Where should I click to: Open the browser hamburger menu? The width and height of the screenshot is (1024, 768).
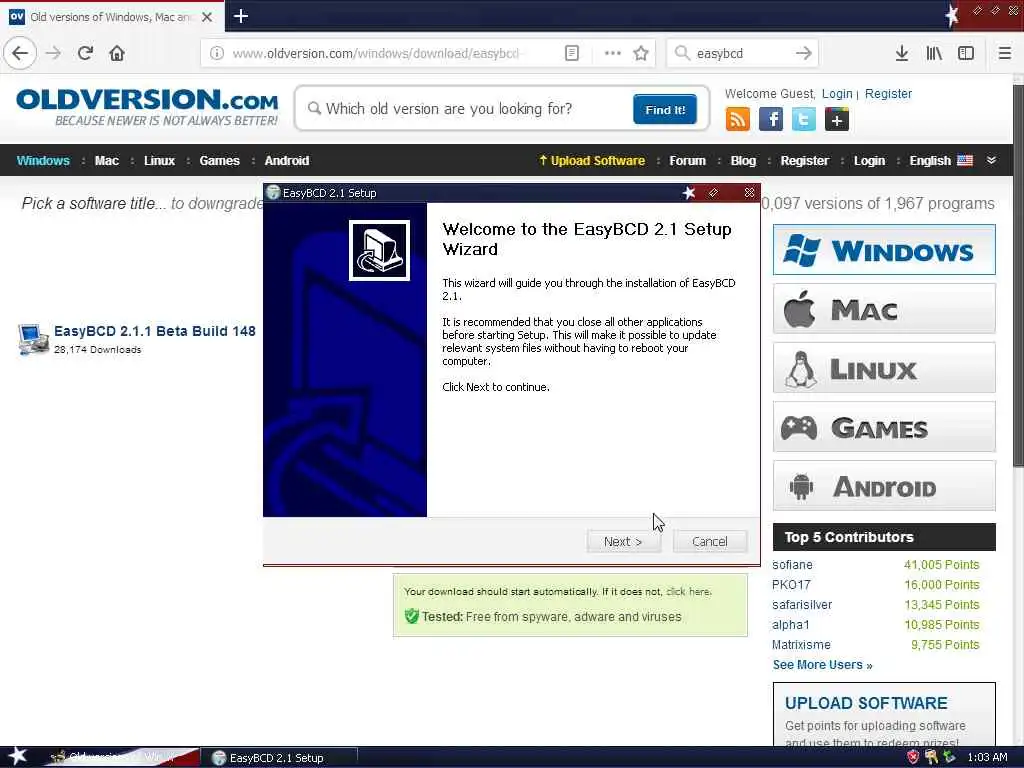coord(1004,53)
